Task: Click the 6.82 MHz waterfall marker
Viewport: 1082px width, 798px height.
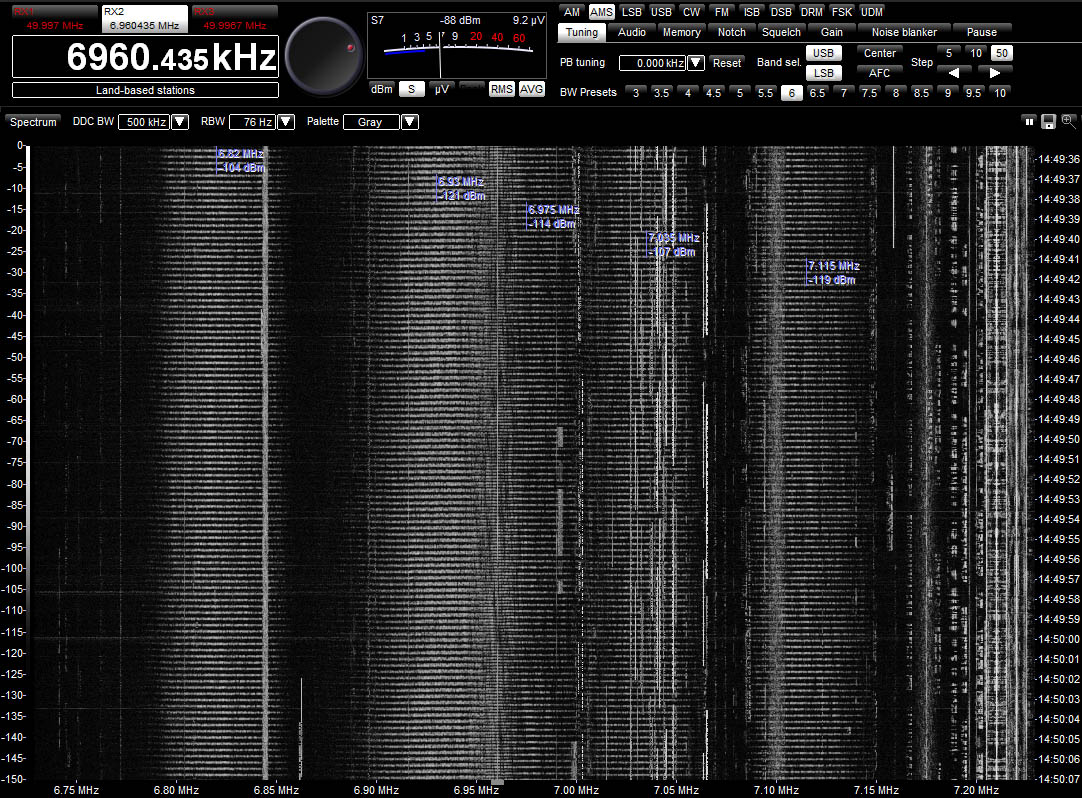Action: click(241, 161)
